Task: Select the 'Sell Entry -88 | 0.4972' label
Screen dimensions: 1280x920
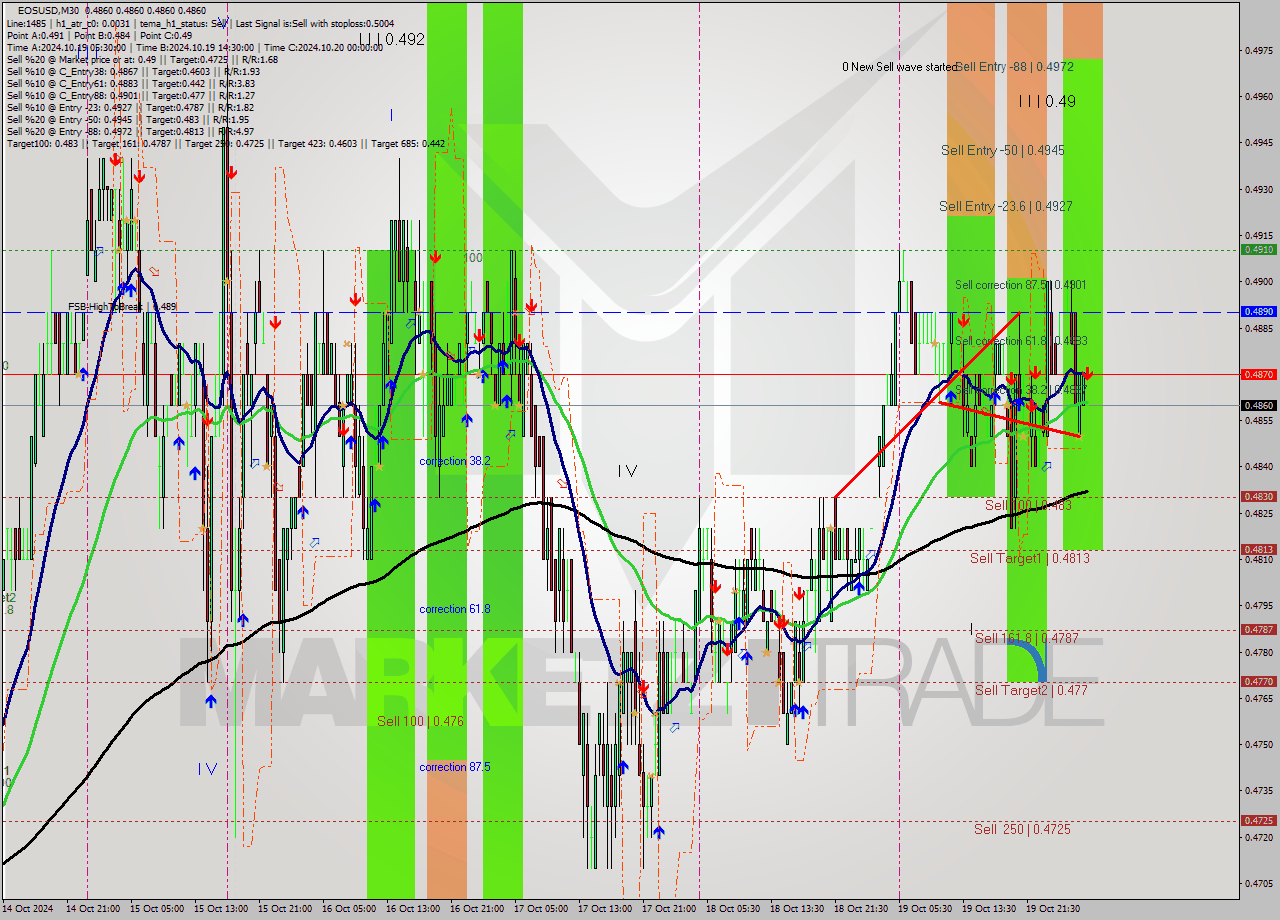Action: pos(1014,66)
